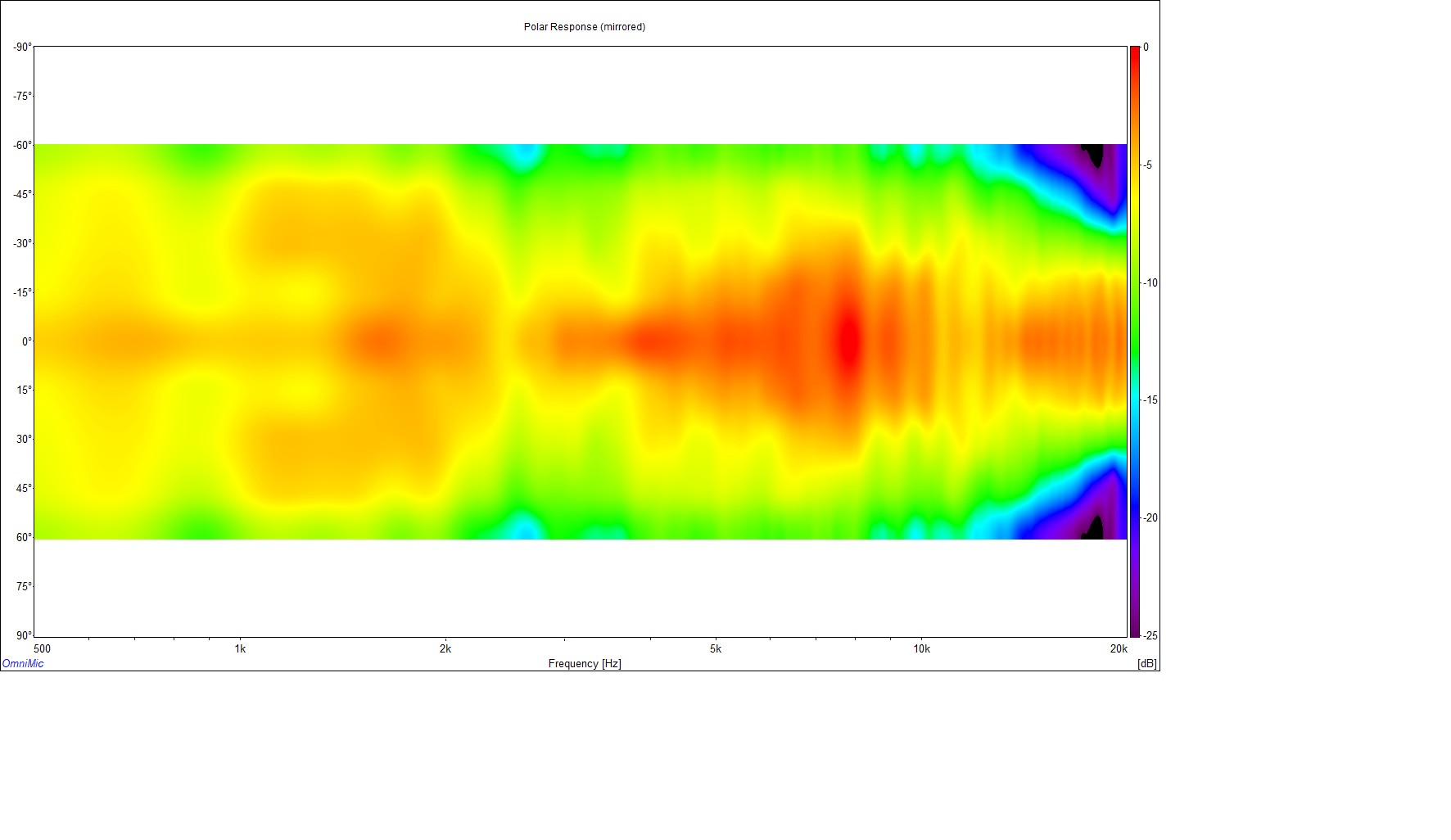Click the 500 frequency tick label

click(x=42, y=648)
